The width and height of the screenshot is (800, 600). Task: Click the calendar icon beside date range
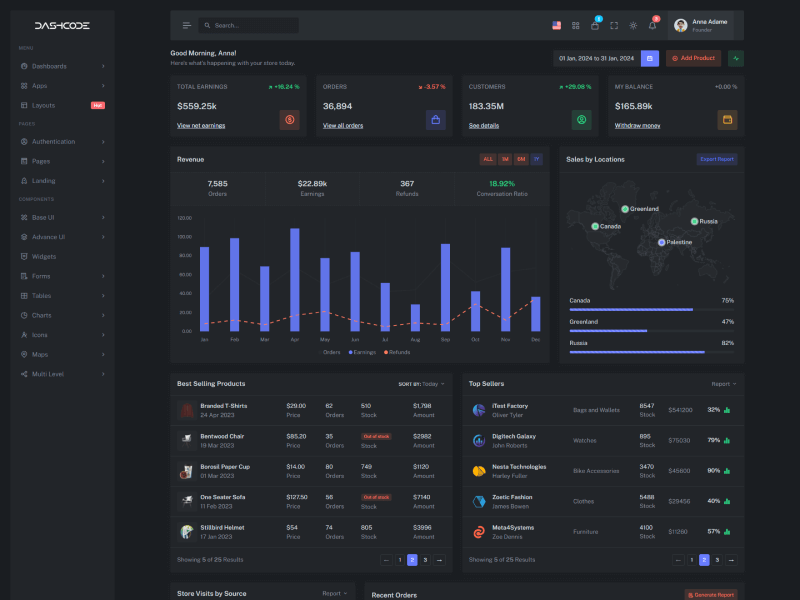(x=650, y=58)
